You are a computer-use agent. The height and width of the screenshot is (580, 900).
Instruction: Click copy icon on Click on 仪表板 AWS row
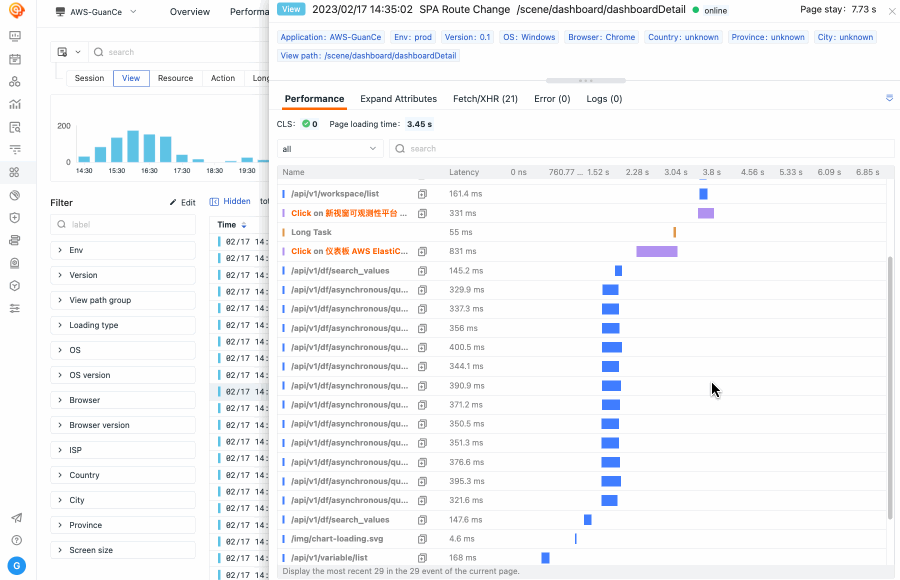tap(422, 252)
